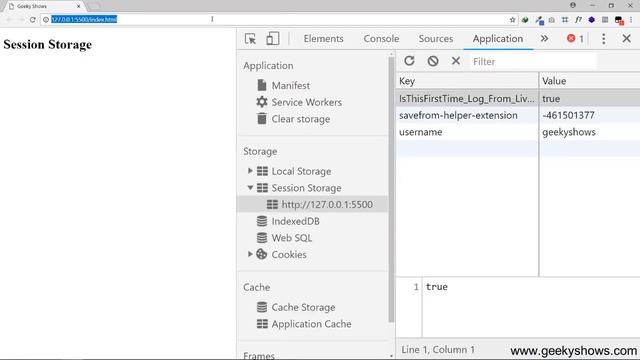The width and height of the screenshot is (640, 360).
Task: Activate the inspect element picker icon
Action: [250, 39]
